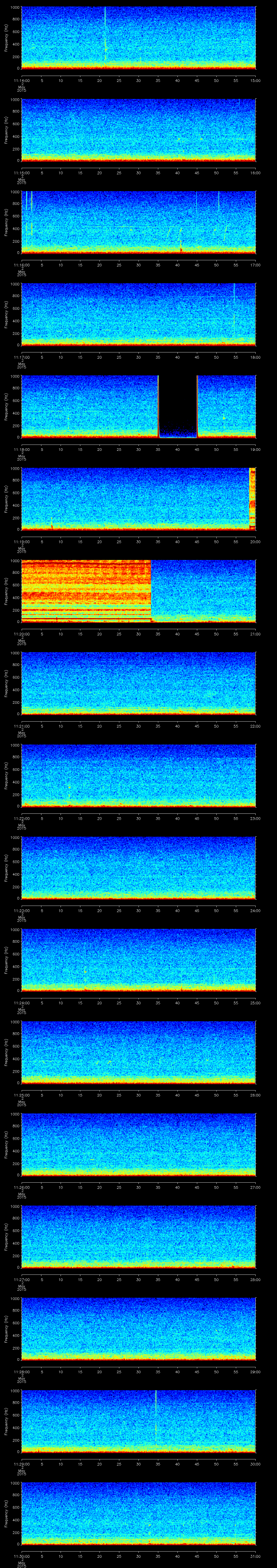The width and height of the screenshot is (277, 1568).
Task: Click the 11:15:00 start time label
Action: 21,173
